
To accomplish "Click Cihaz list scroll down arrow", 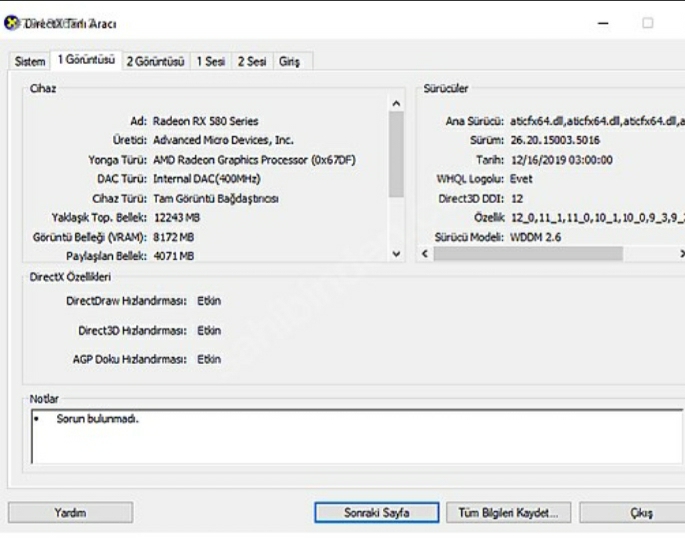I will click(396, 254).
